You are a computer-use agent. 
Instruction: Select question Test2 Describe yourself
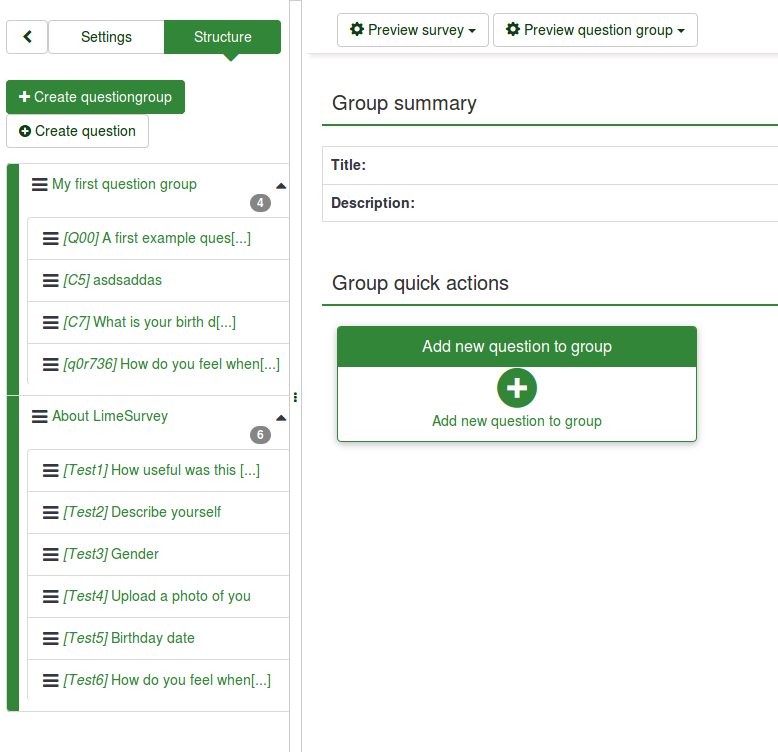click(142, 512)
